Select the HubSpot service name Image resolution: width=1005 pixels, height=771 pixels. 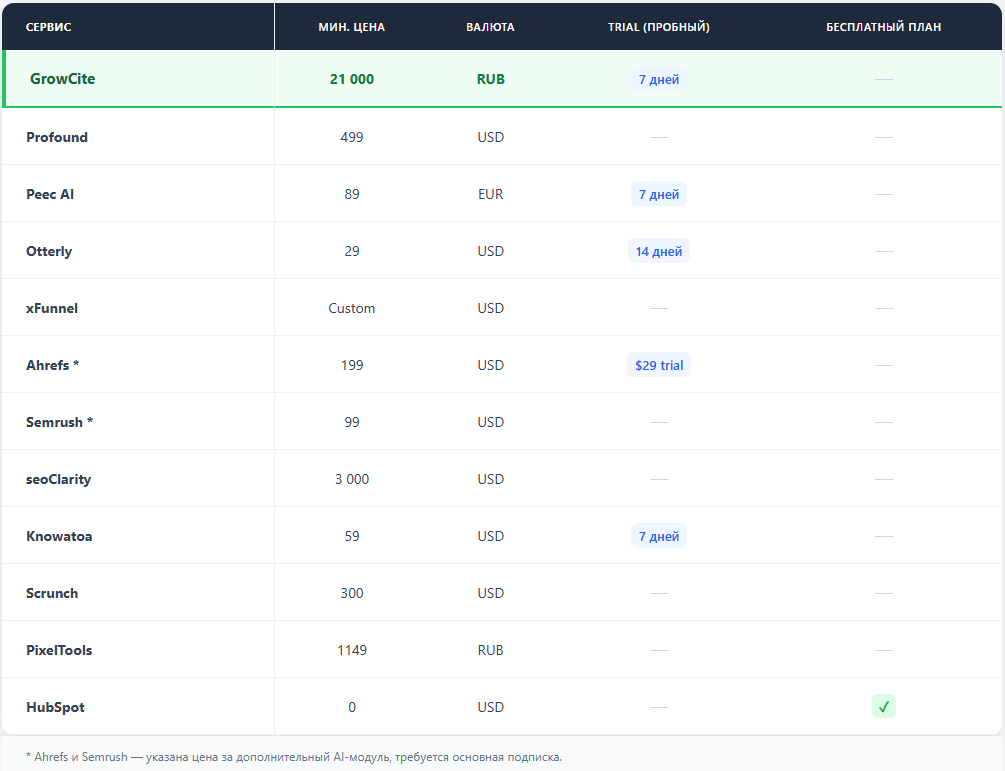(x=55, y=707)
